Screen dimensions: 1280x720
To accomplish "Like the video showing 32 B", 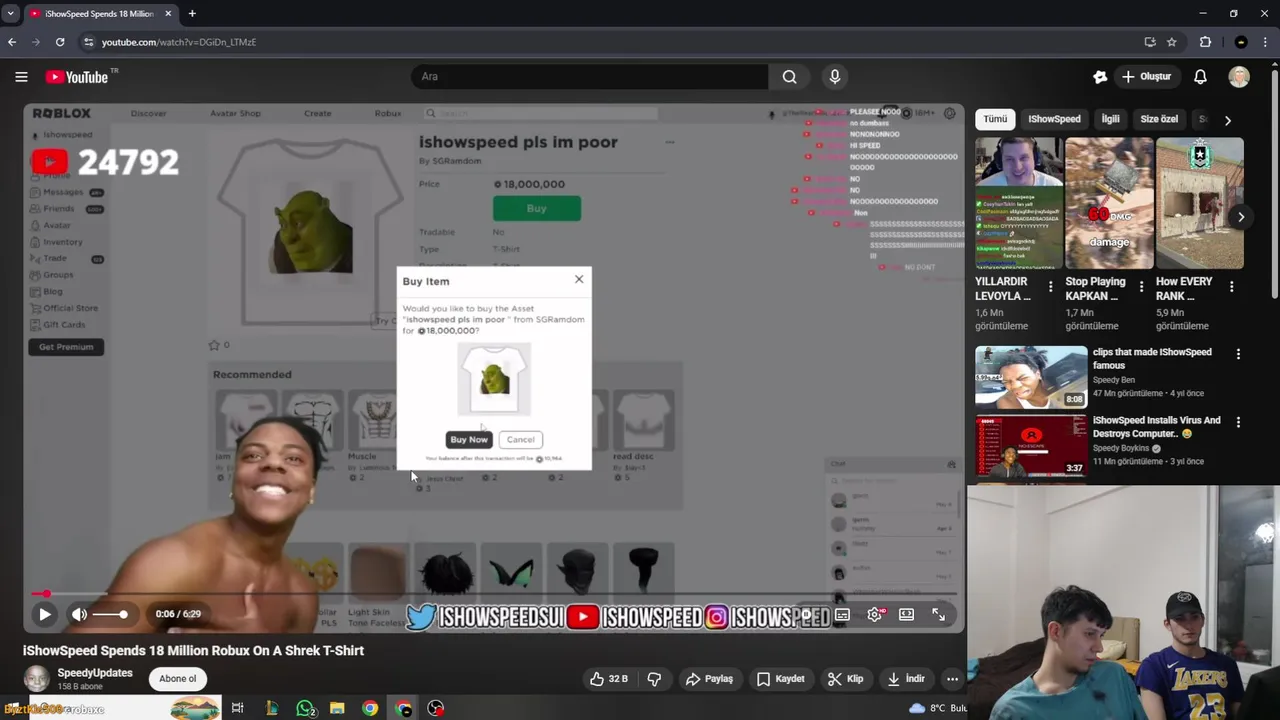I will (x=609, y=679).
